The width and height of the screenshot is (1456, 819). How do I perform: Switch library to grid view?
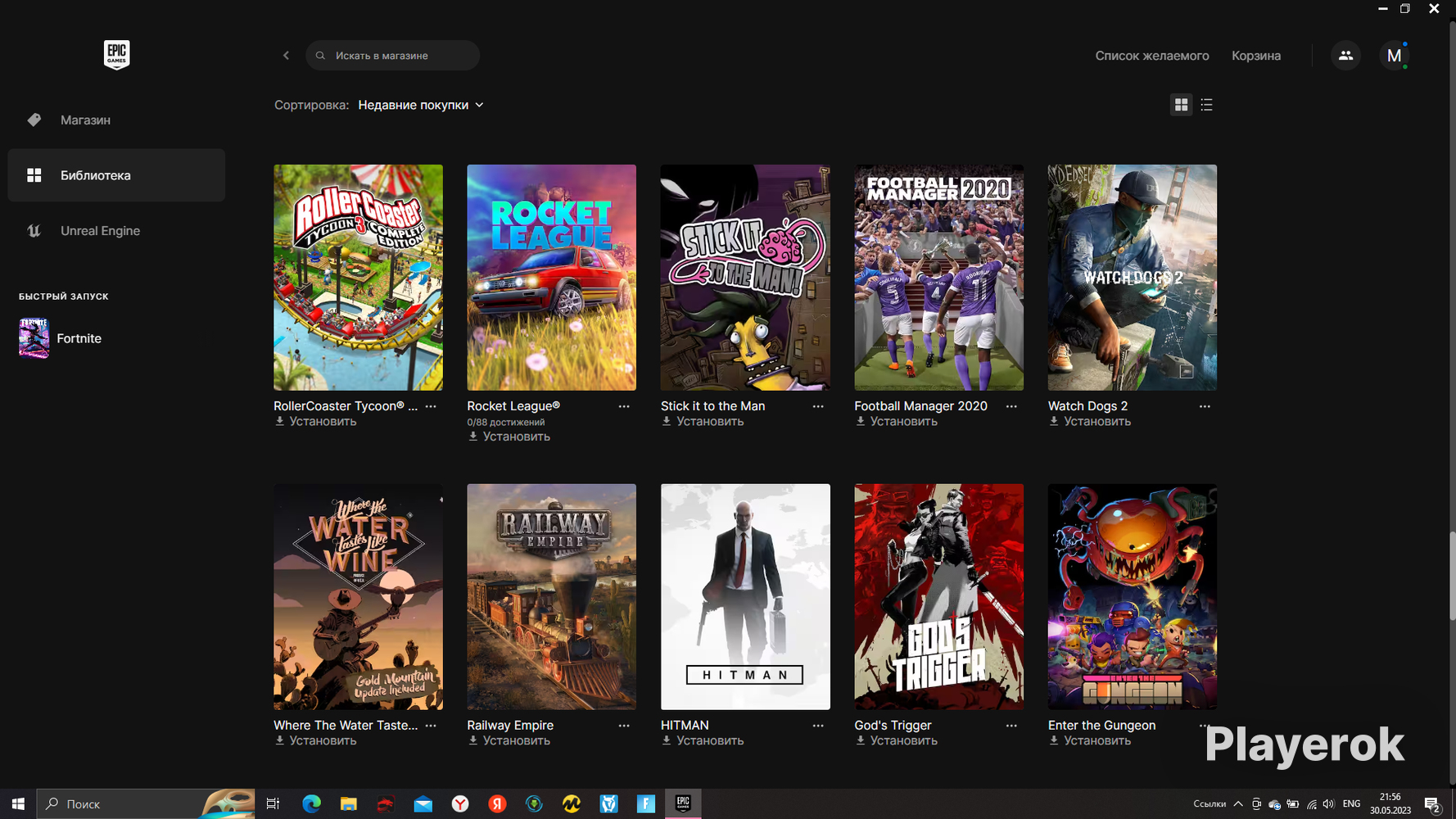click(x=1181, y=105)
